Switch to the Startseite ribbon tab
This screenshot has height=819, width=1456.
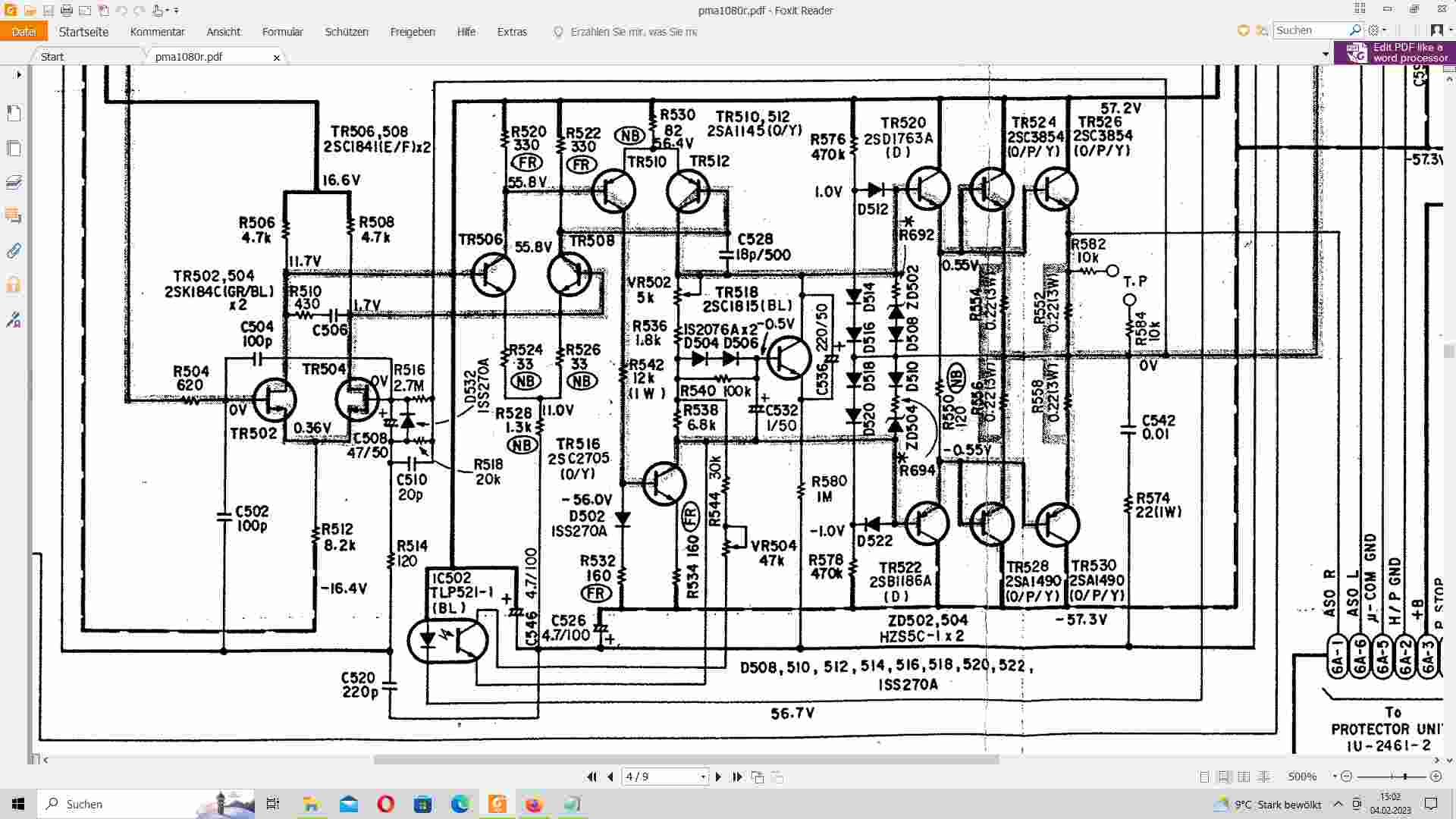pos(83,32)
